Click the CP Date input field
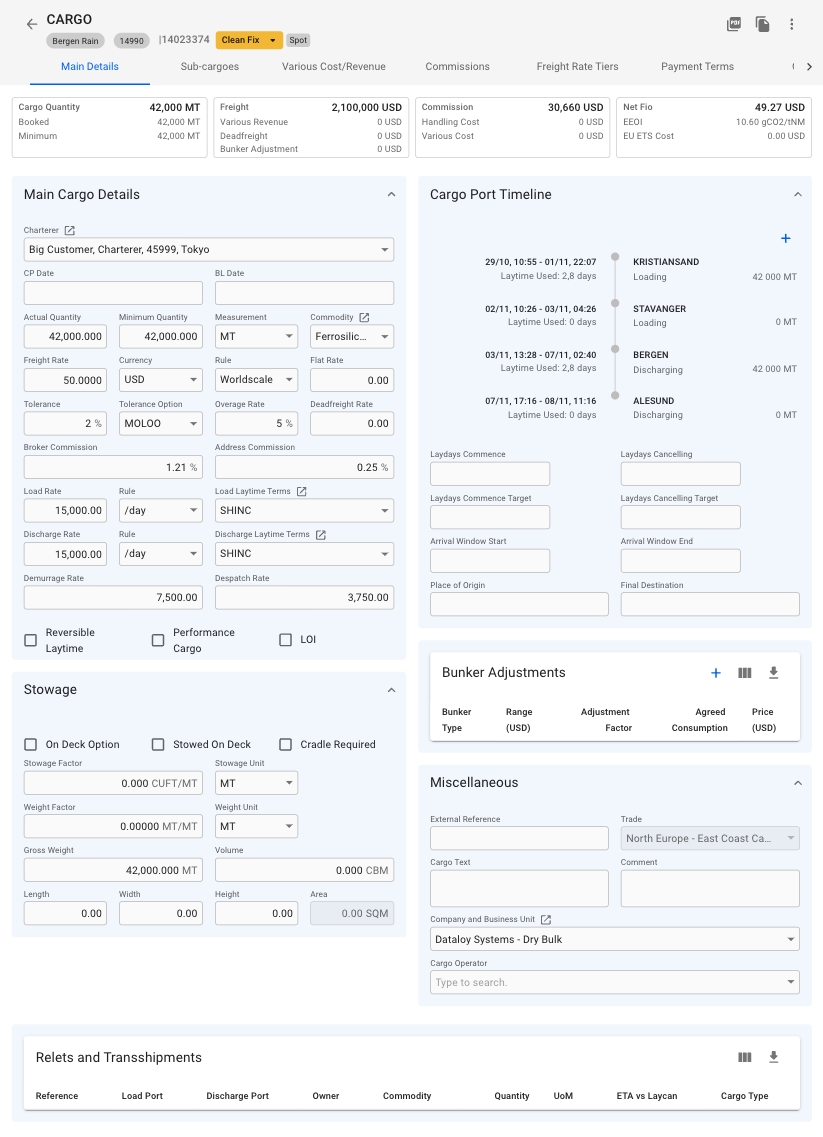 point(113,293)
